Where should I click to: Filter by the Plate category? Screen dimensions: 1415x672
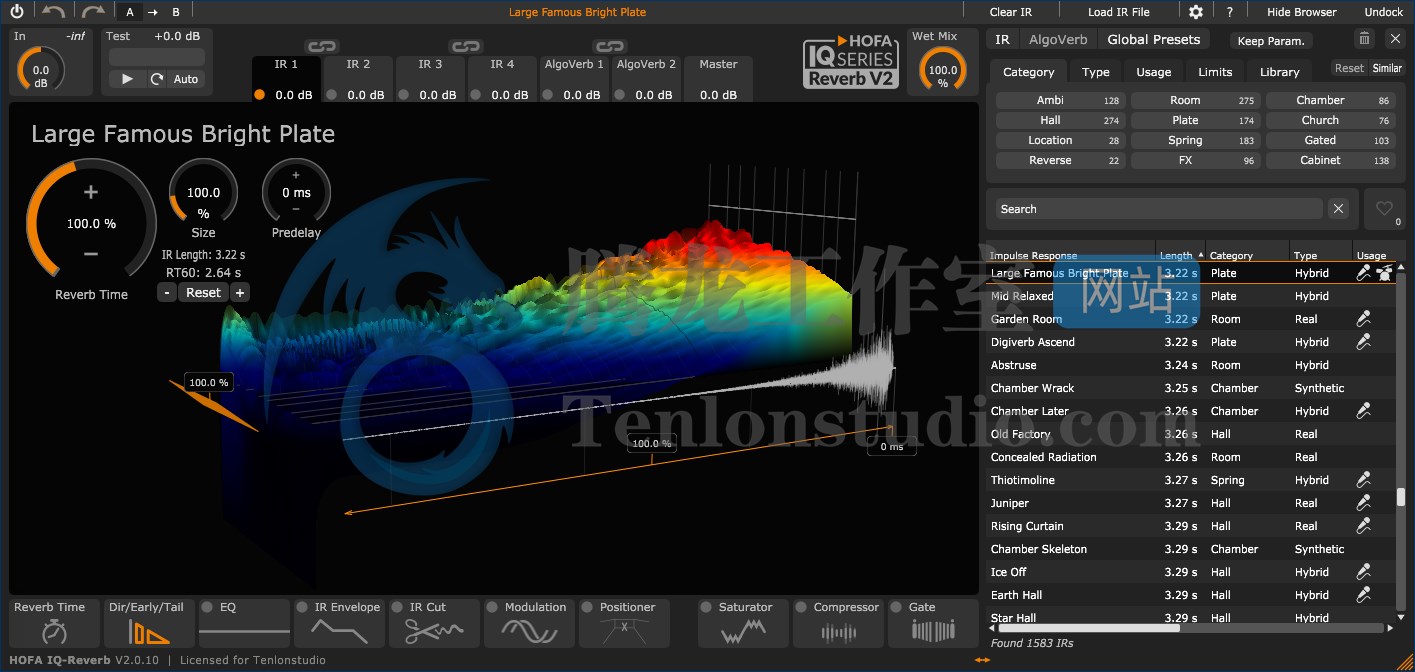click(x=1195, y=120)
